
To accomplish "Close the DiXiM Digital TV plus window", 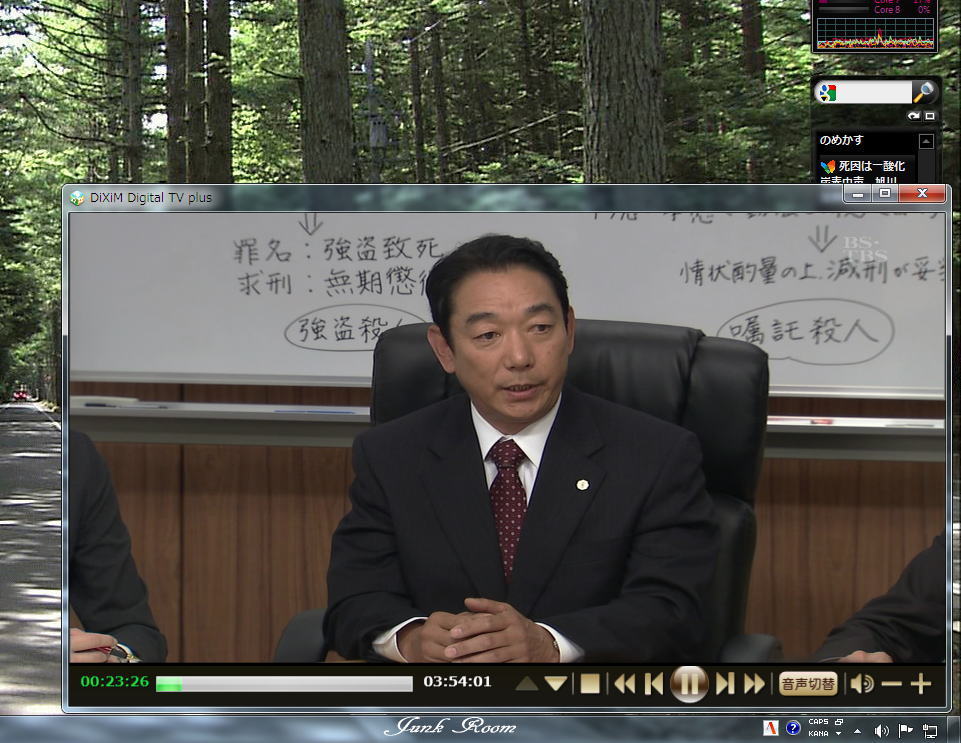I will coord(922,194).
